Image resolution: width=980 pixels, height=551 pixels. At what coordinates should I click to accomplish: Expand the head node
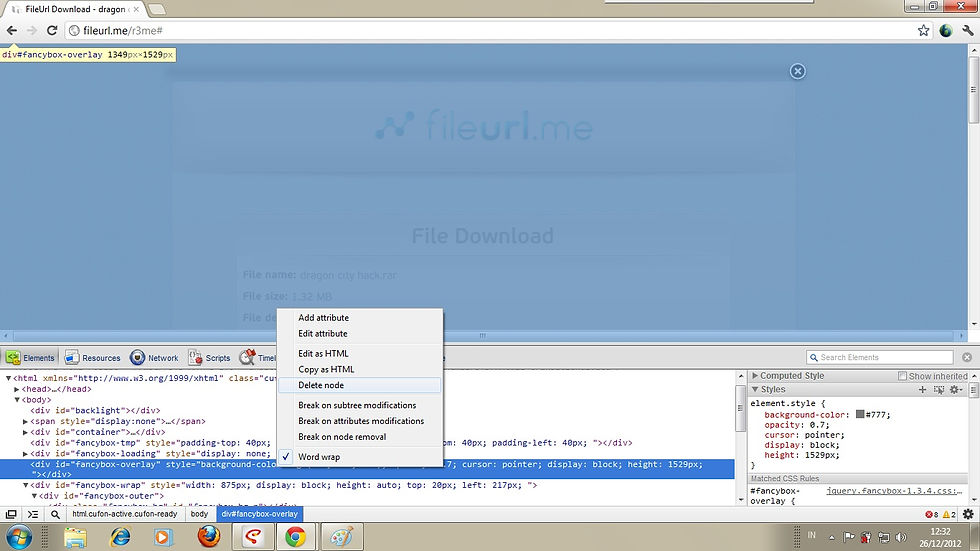17,389
